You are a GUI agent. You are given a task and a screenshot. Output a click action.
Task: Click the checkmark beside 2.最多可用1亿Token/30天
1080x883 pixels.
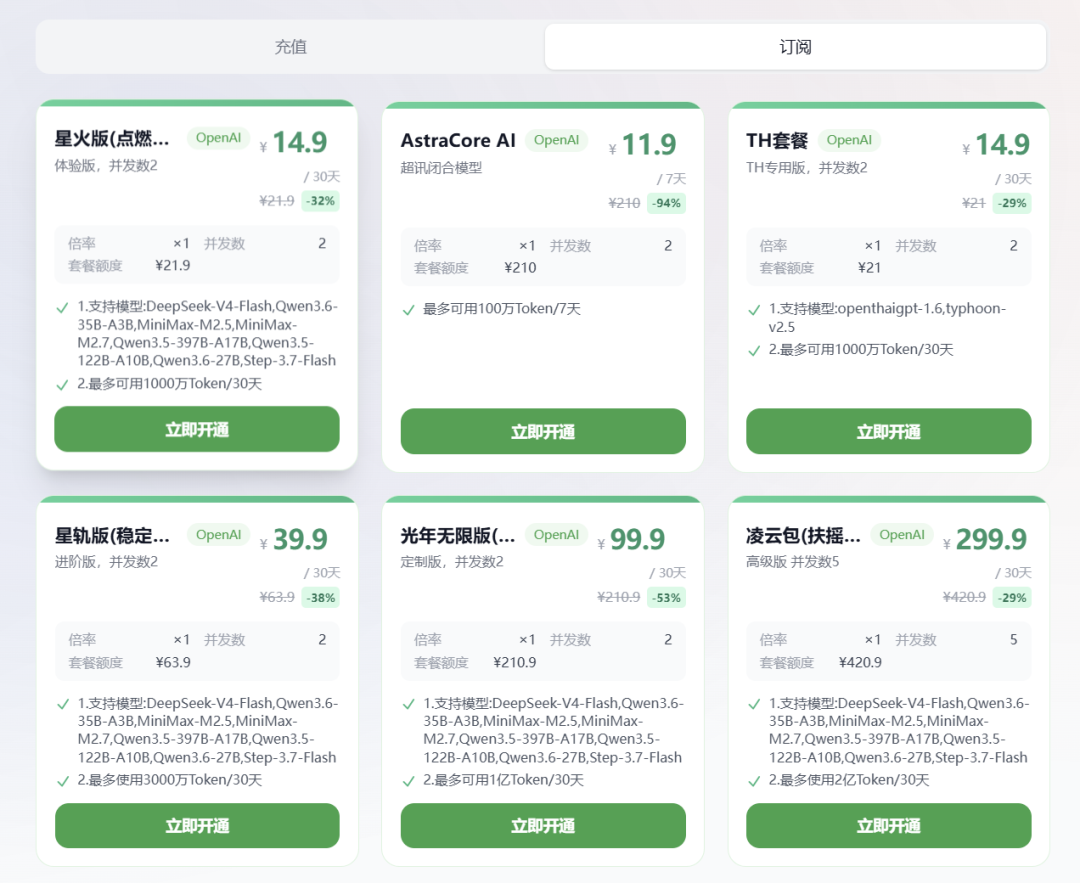(x=408, y=781)
